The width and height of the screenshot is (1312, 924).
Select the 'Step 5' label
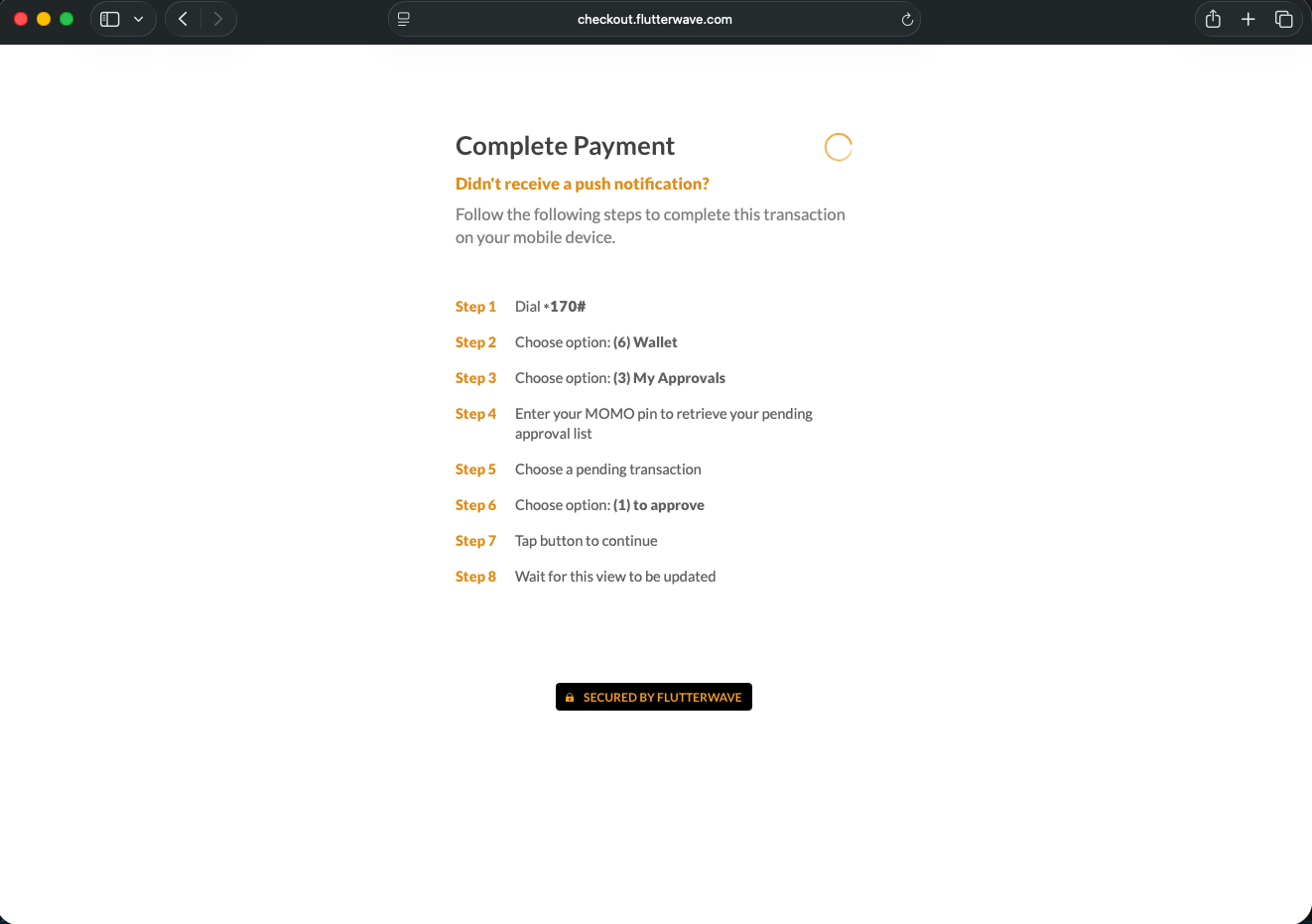tap(475, 469)
